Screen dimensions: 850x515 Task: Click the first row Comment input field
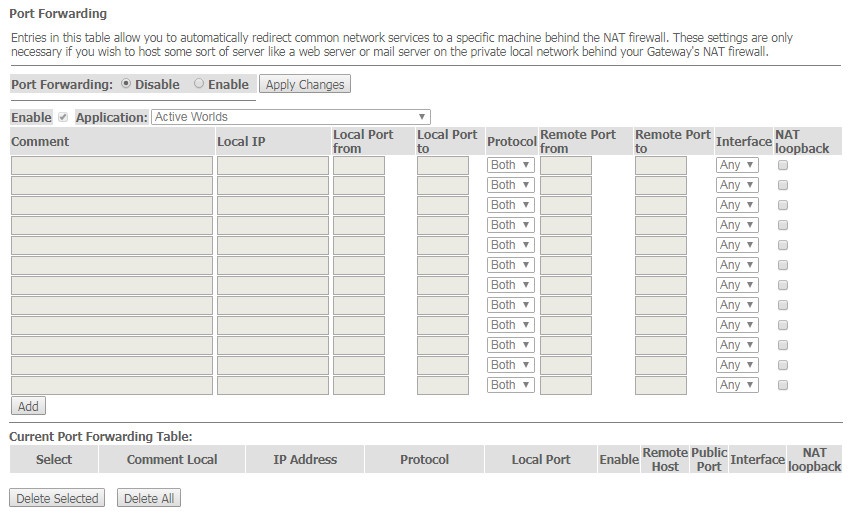pyautogui.click(x=112, y=165)
